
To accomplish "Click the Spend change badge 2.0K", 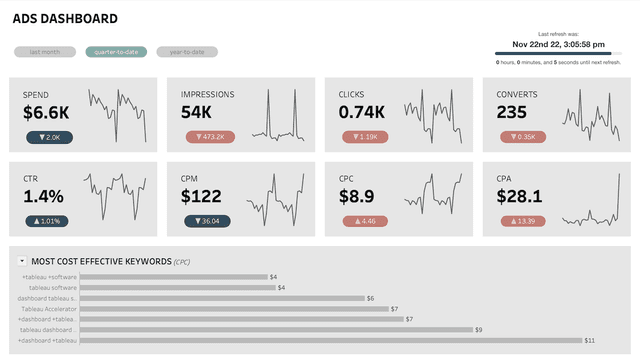I will pyautogui.click(x=49, y=137).
